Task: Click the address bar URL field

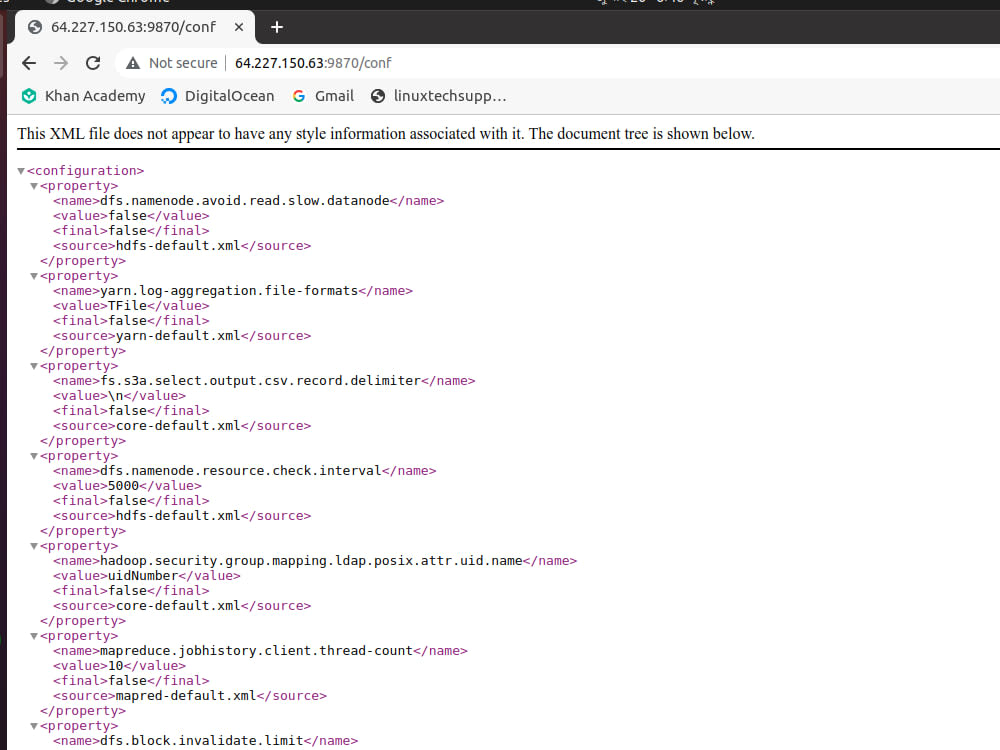Action: pos(313,63)
